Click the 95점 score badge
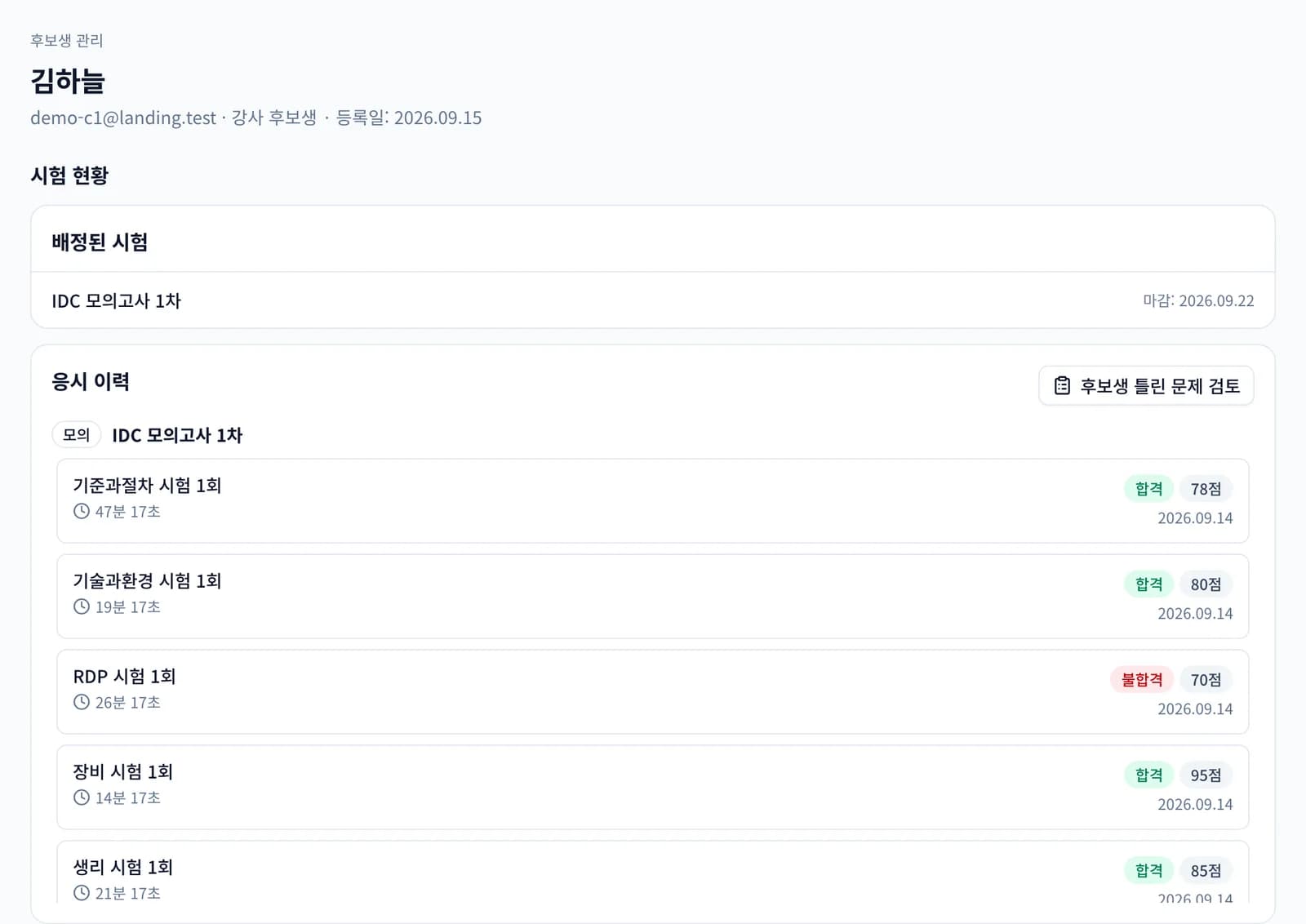The height and width of the screenshot is (924, 1306). tap(1206, 775)
